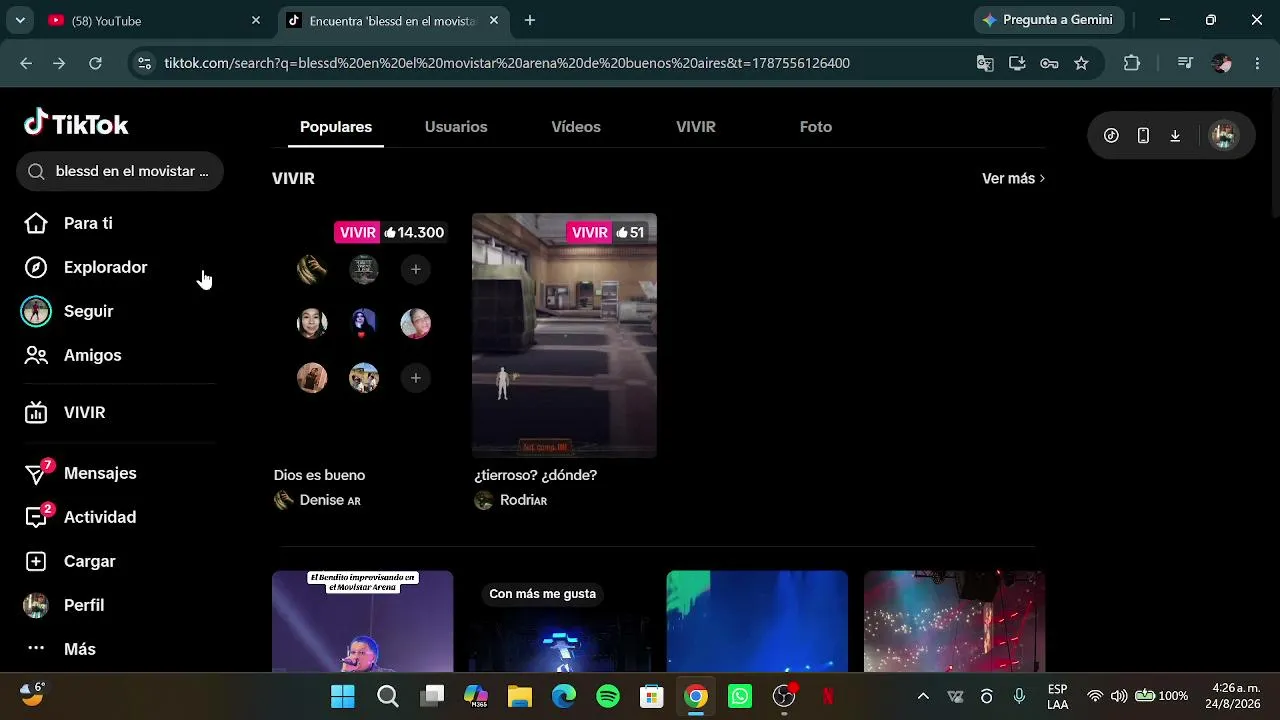Screen dimensions: 1280x720
Task: View site information icon before the URL
Action: pyautogui.click(x=144, y=63)
